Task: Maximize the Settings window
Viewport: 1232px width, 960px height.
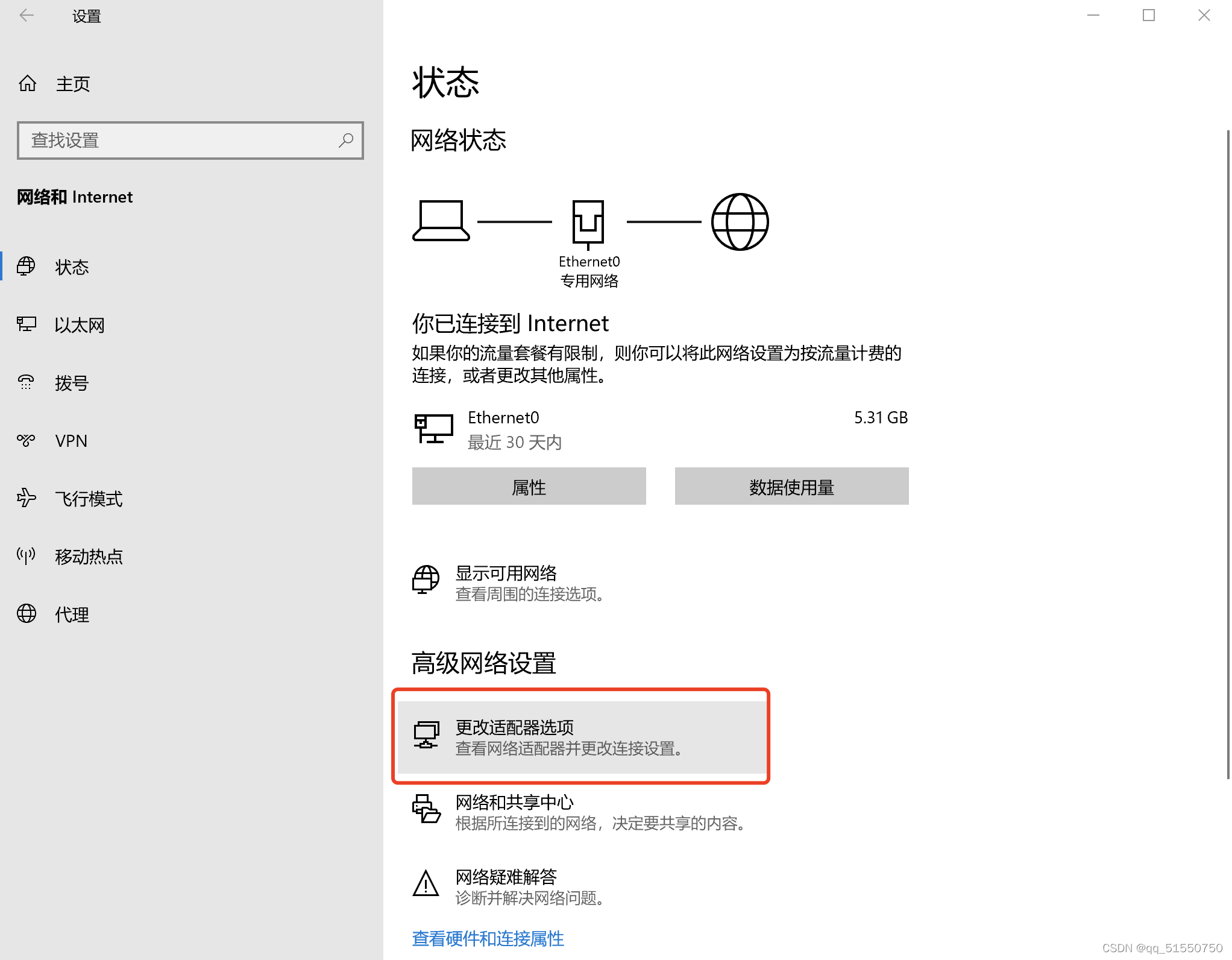Action: tap(1149, 15)
